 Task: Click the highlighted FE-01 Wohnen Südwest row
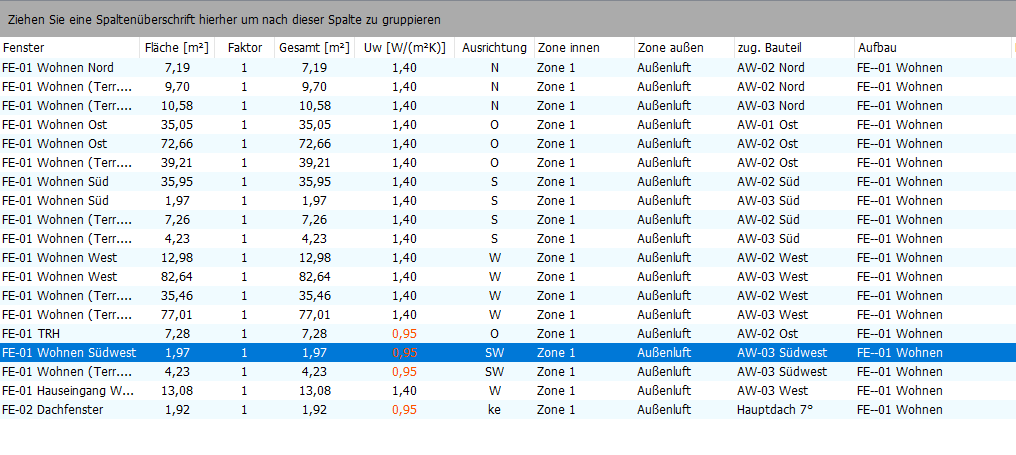tap(68, 353)
